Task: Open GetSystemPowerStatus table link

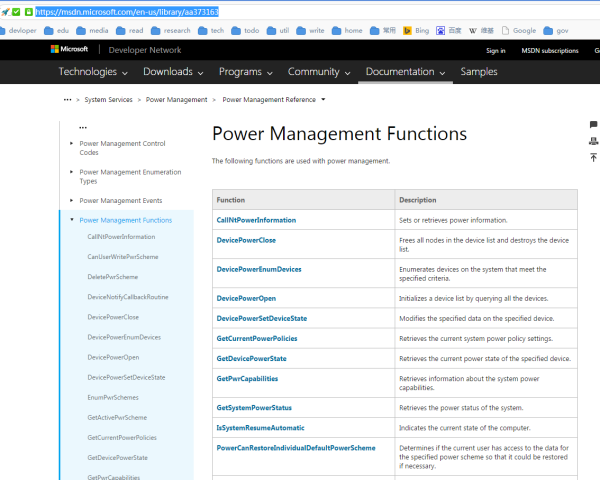Action: tap(254, 408)
